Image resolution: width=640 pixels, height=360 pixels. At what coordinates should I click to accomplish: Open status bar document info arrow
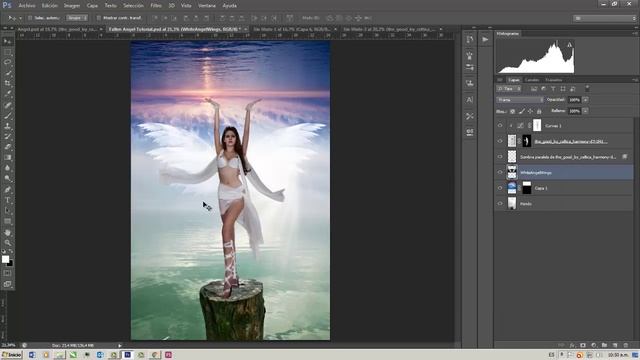pos(120,345)
